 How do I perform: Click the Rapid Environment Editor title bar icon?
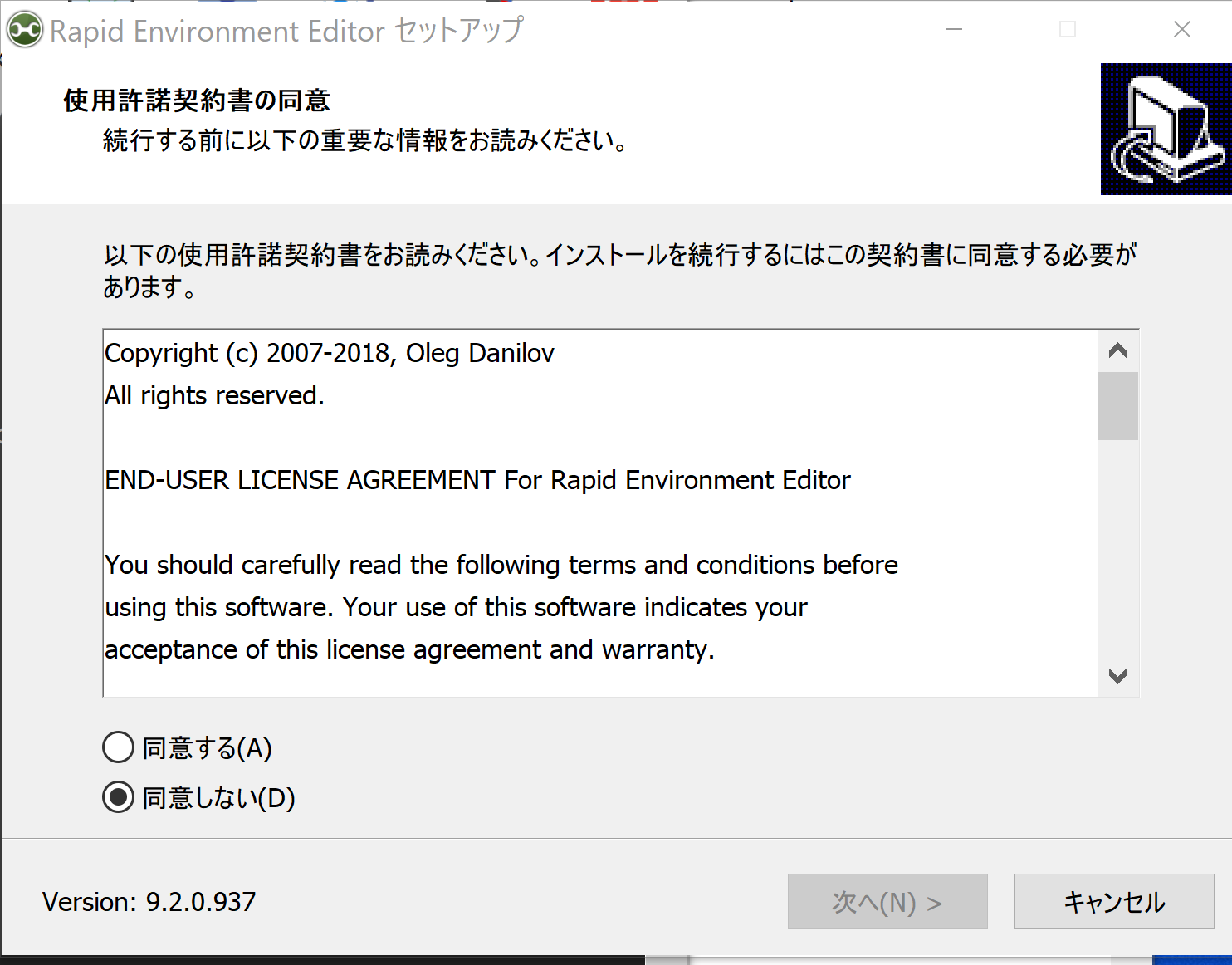click(25, 30)
